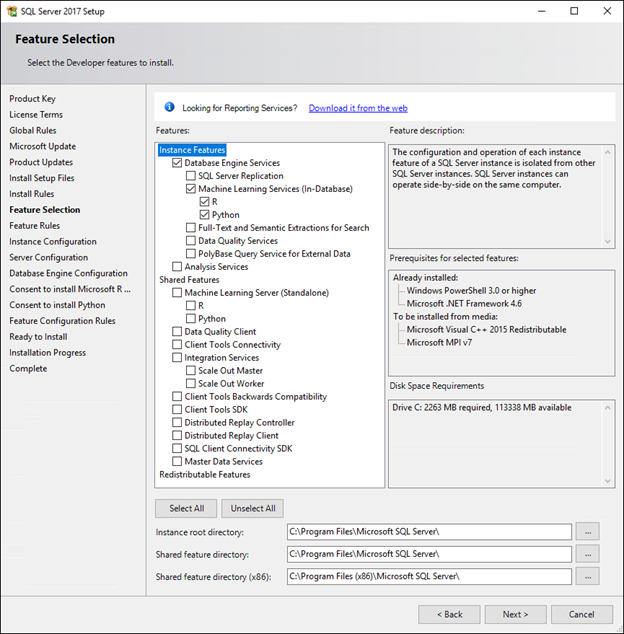The width and height of the screenshot is (624, 634).
Task: Check Distributed Replay Client
Action: coord(177,435)
